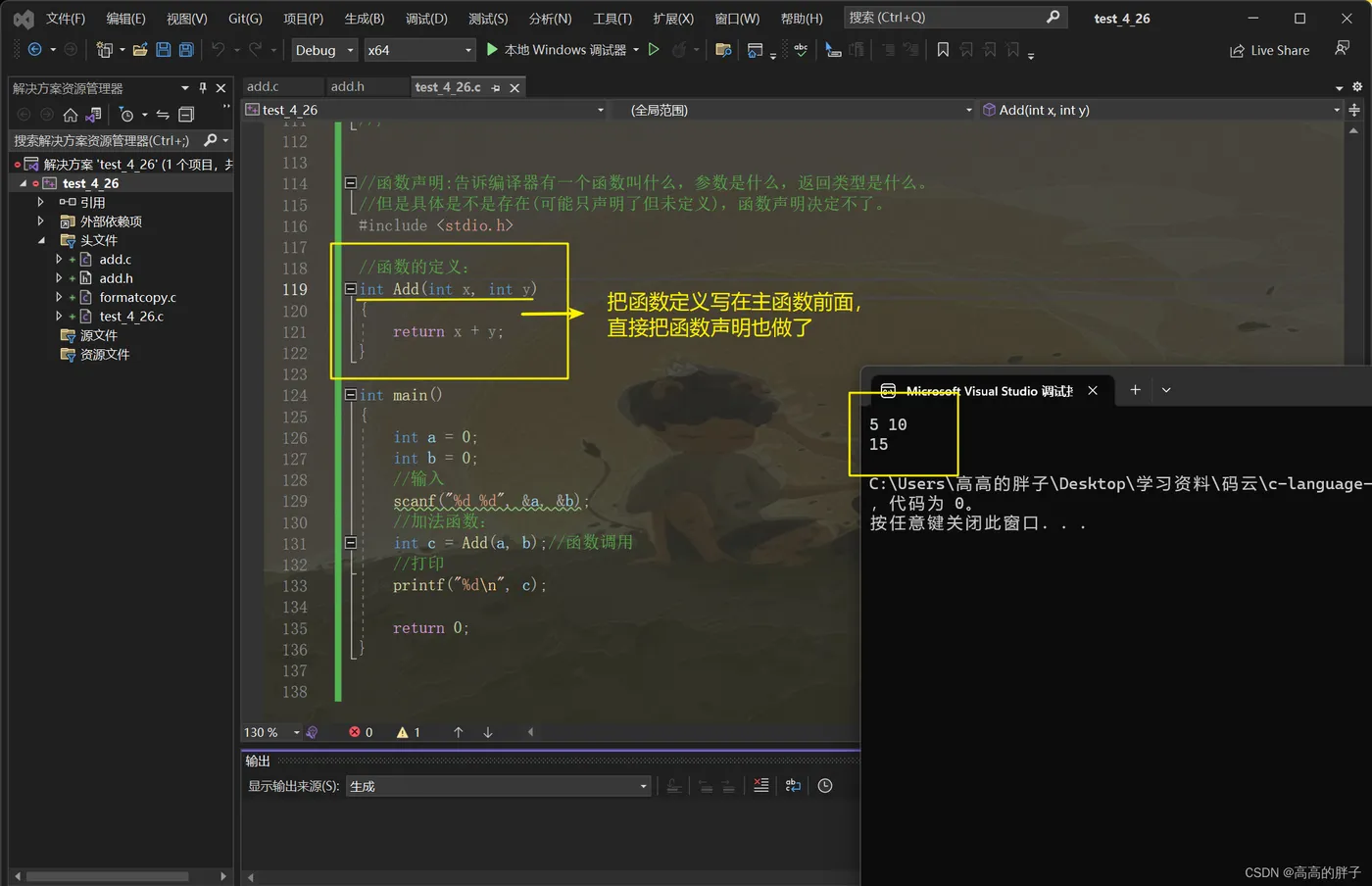Open the debugger target dropdown arrow
This screenshot has width=1372, height=886.
(x=636, y=49)
